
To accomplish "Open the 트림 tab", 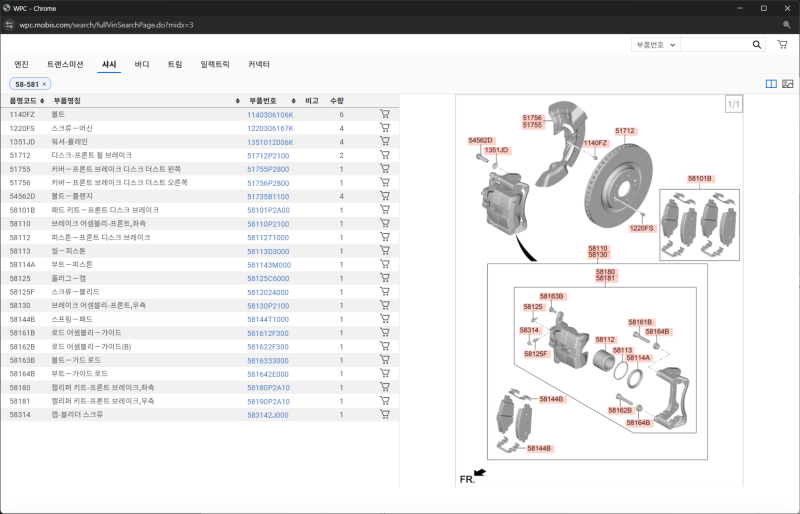I will [175, 64].
